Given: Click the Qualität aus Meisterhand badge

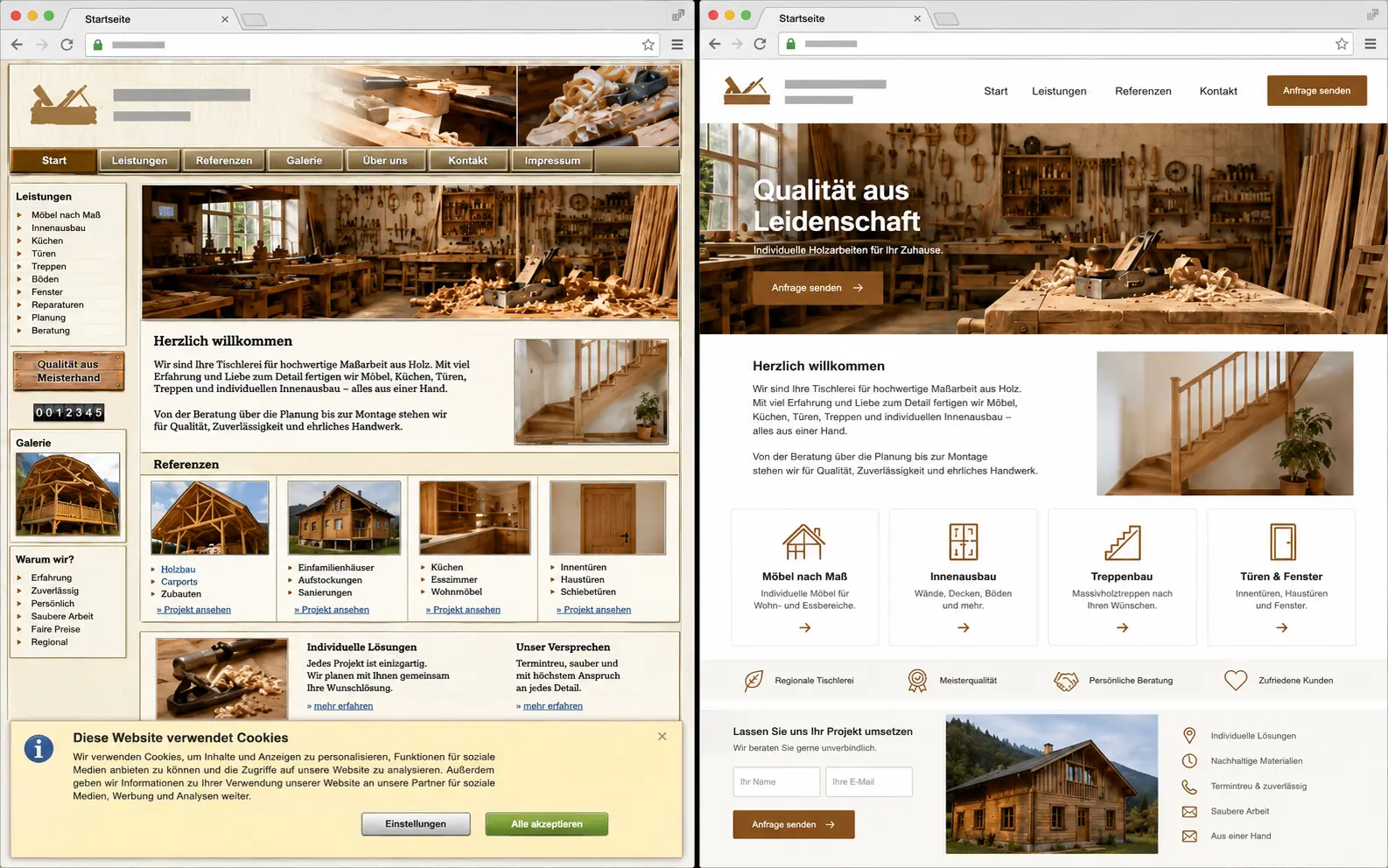Looking at the screenshot, I should [68, 371].
